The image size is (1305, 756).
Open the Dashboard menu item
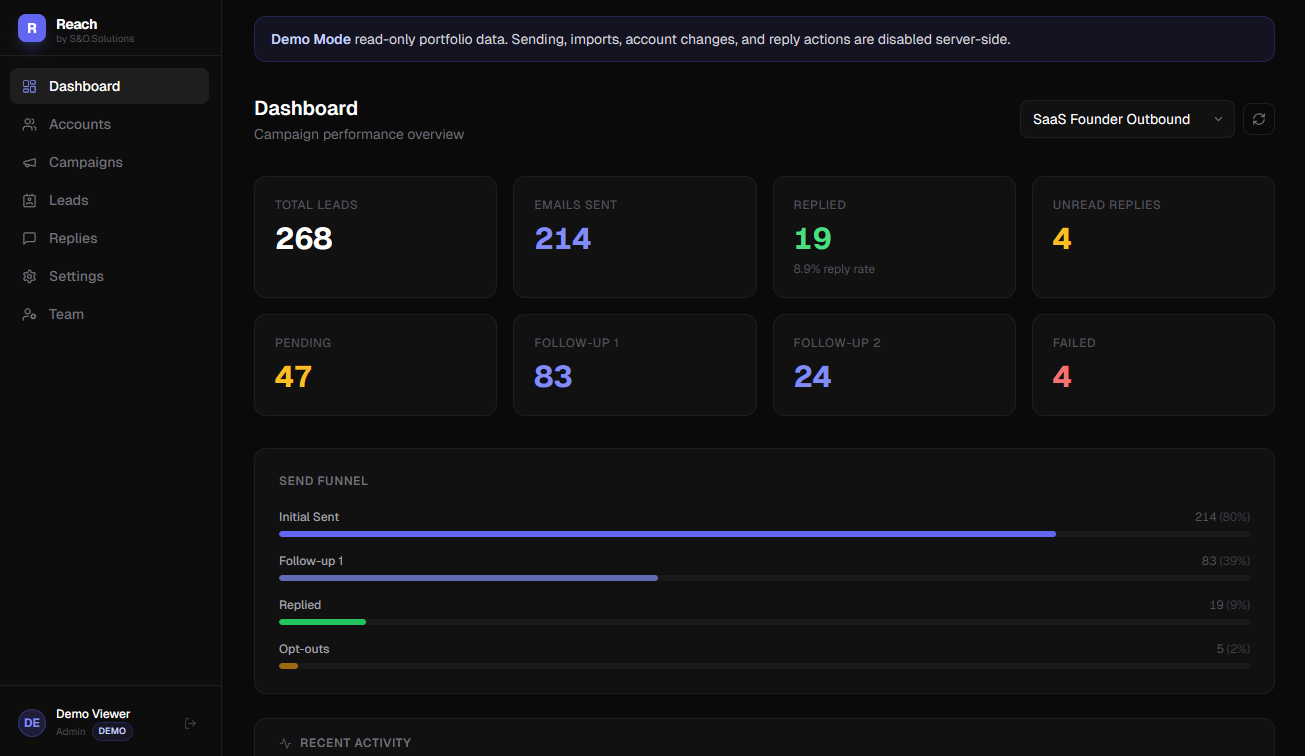[110, 86]
